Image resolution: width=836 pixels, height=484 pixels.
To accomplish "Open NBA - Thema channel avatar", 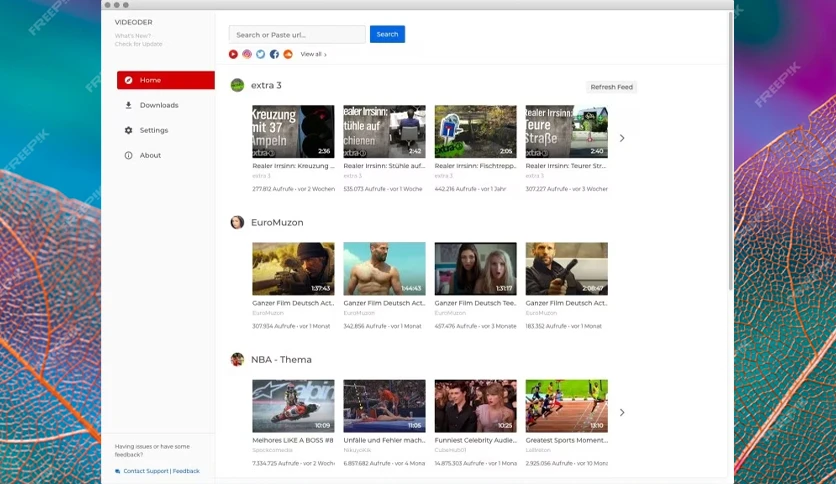I will pos(237,359).
